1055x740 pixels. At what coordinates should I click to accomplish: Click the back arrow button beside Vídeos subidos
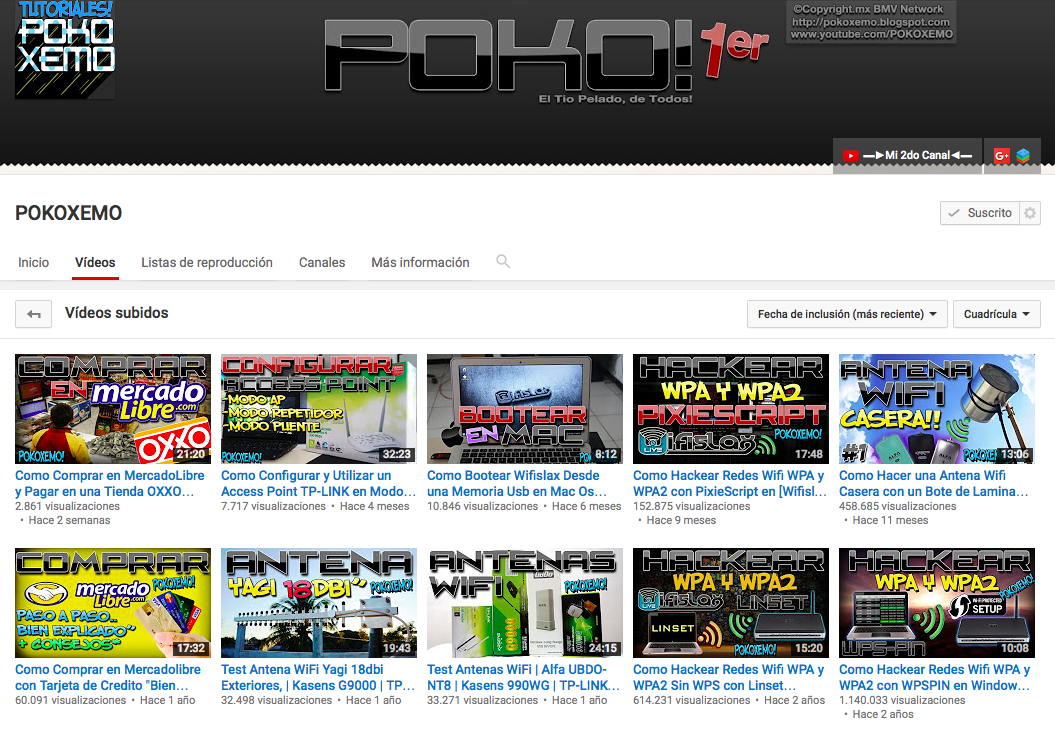pyautogui.click(x=34, y=314)
